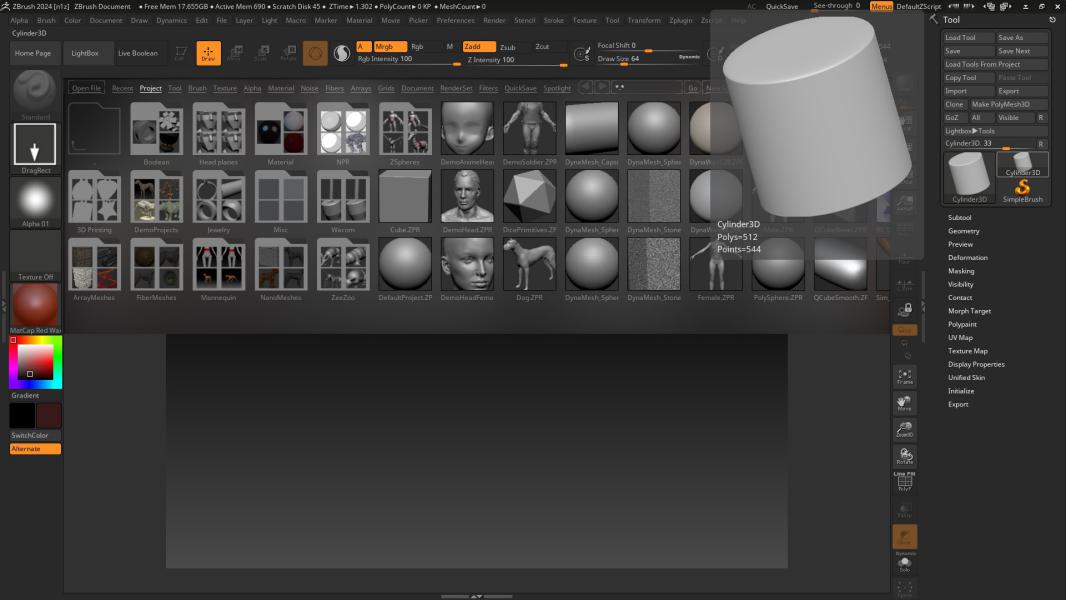This screenshot has height=600, width=1066.
Task: Toggle the A button beside Mrgb
Action: coord(363,46)
